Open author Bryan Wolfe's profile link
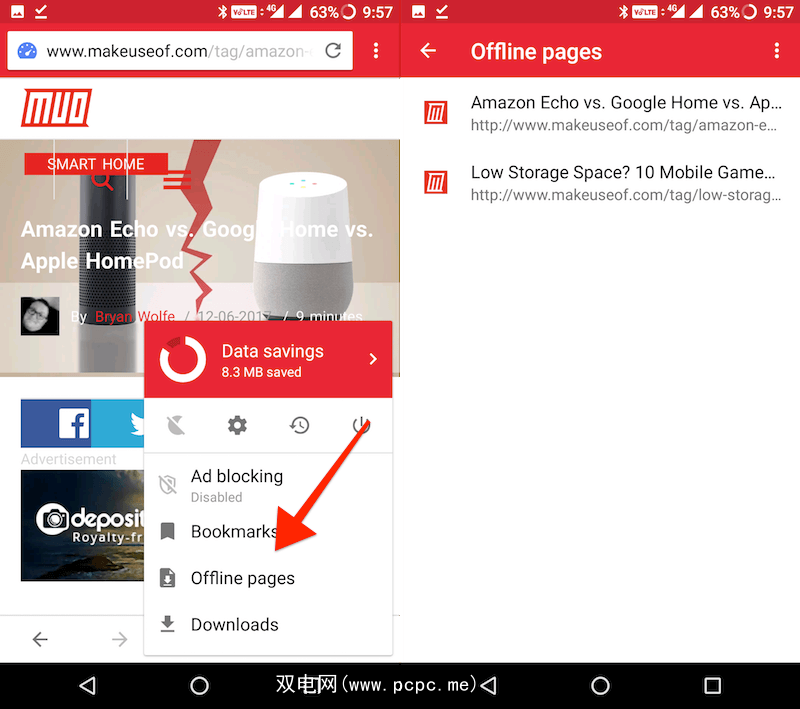This screenshot has width=800, height=709. 135,316
